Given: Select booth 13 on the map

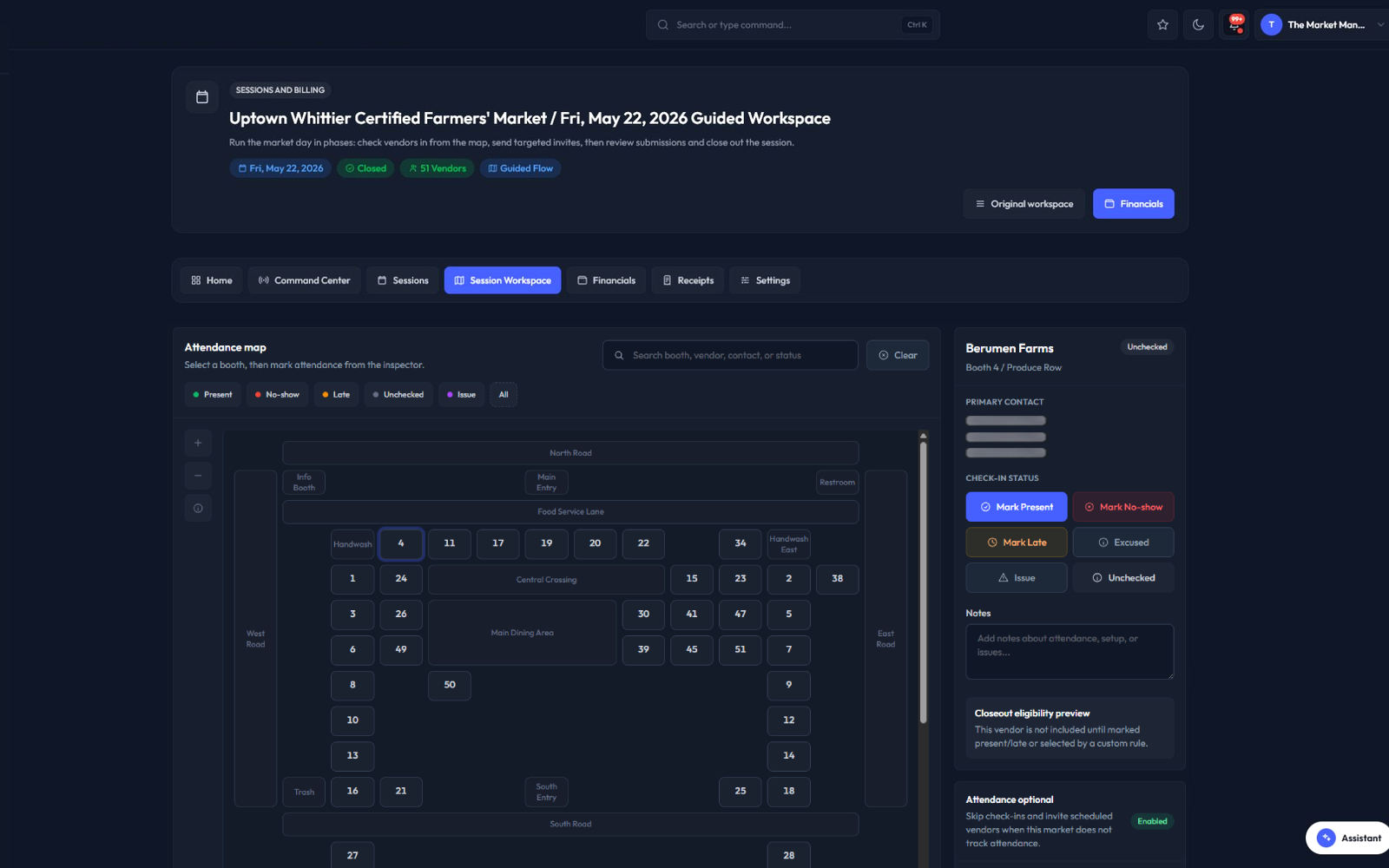Looking at the screenshot, I should tap(352, 756).
